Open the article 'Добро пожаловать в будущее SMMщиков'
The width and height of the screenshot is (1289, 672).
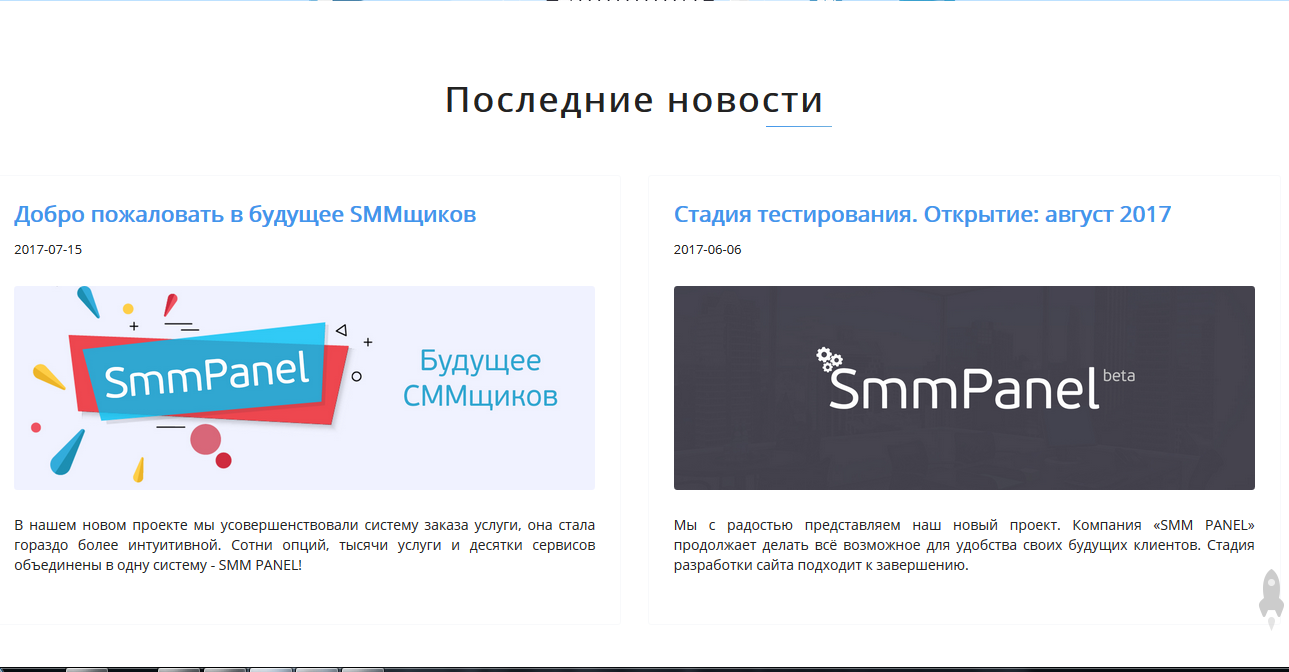pyautogui.click(x=245, y=214)
